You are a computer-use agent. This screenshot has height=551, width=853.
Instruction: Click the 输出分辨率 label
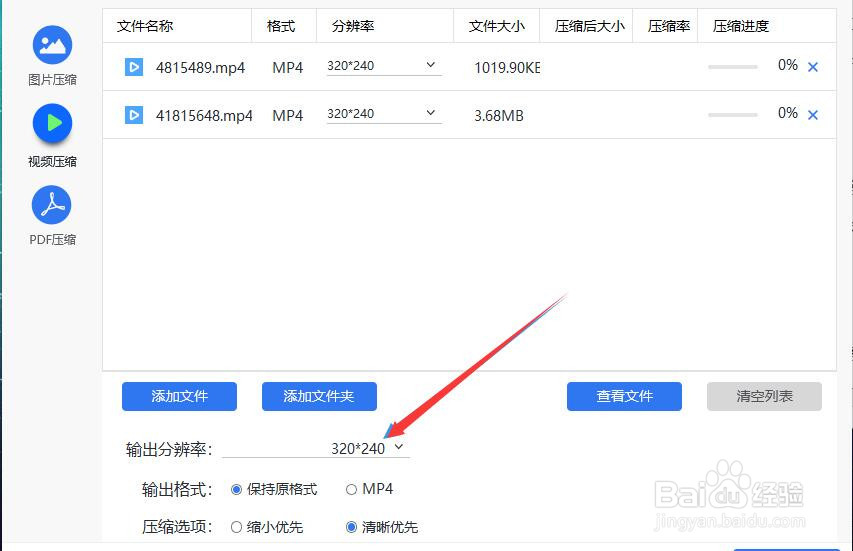[x=169, y=450]
